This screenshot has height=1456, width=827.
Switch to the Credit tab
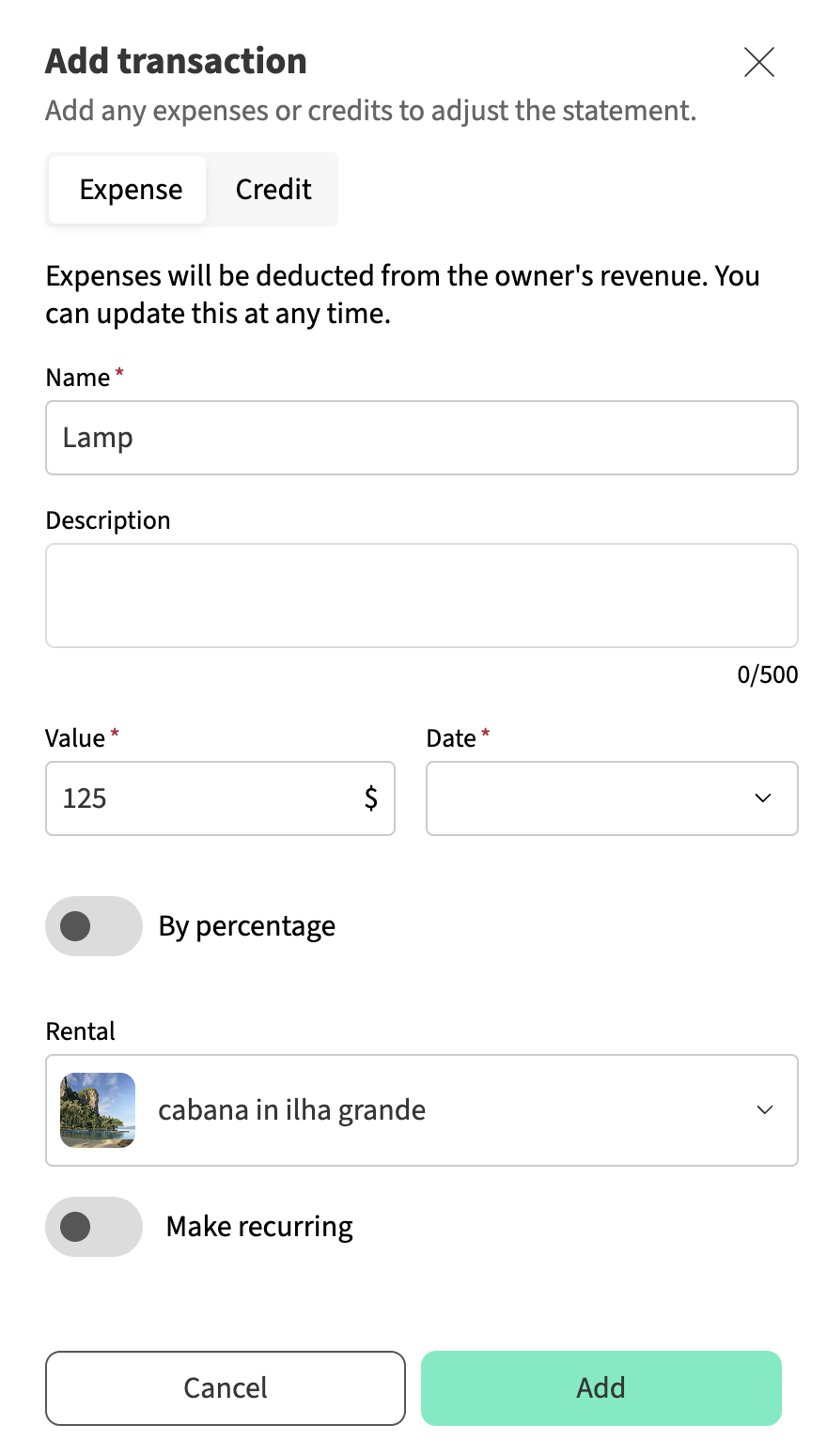tap(273, 190)
